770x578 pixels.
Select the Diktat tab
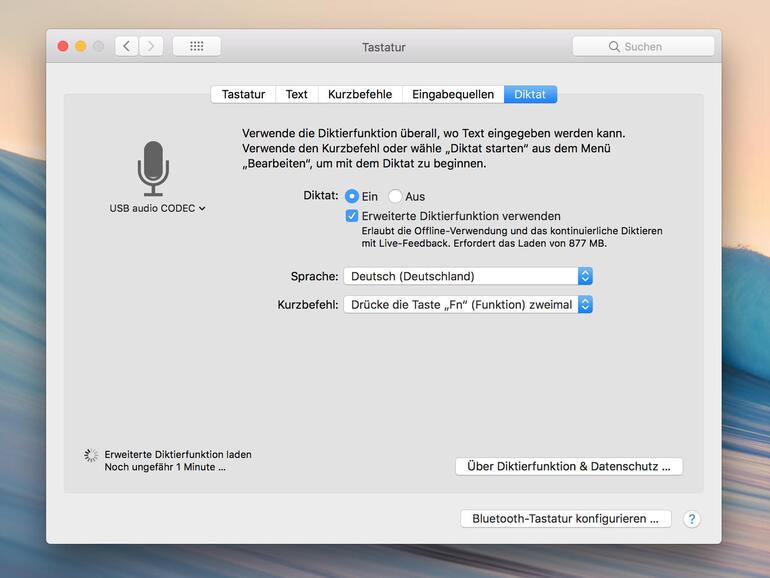530,94
